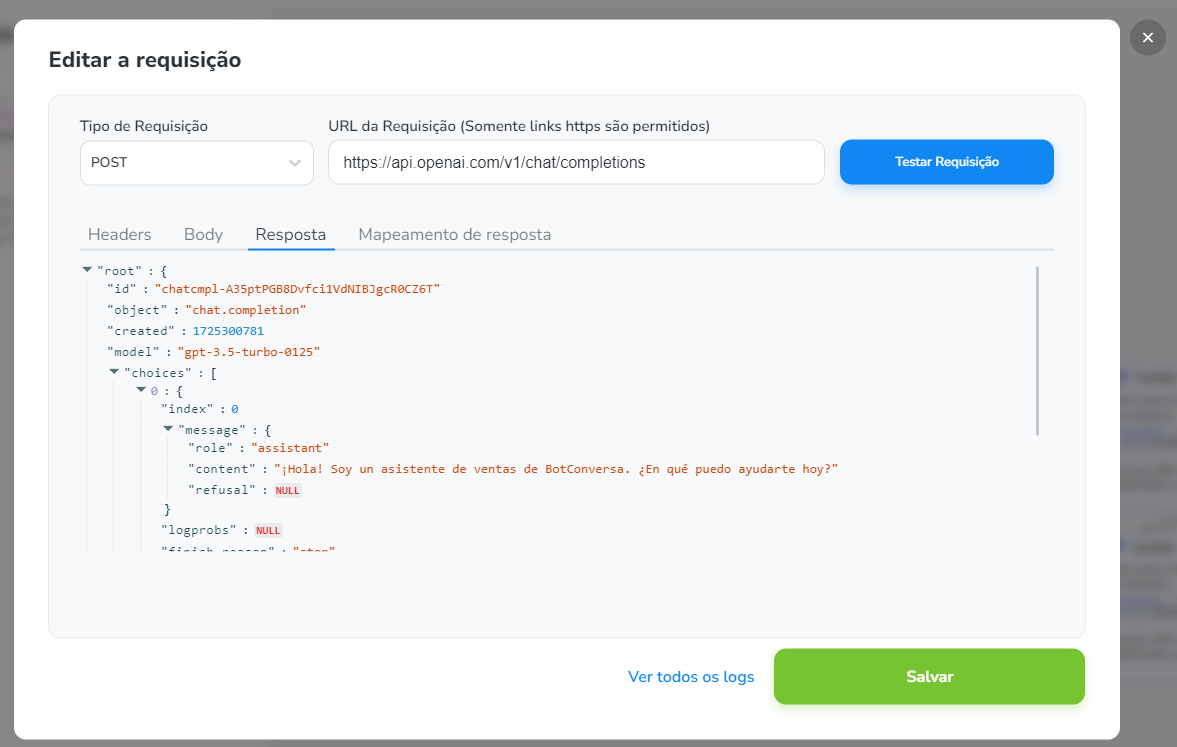Click the JSON response vertical scrollbar

click(x=1037, y=350)
